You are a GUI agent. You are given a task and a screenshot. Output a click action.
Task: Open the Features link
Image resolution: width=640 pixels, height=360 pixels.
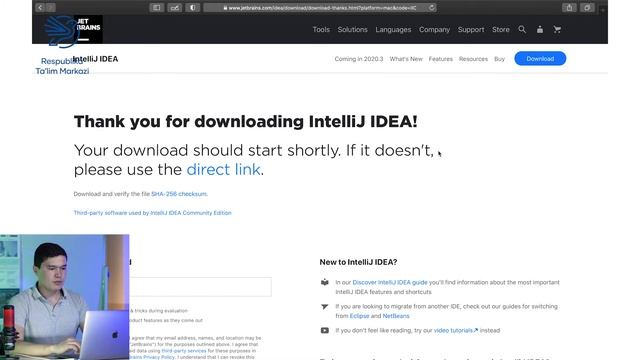441,59
